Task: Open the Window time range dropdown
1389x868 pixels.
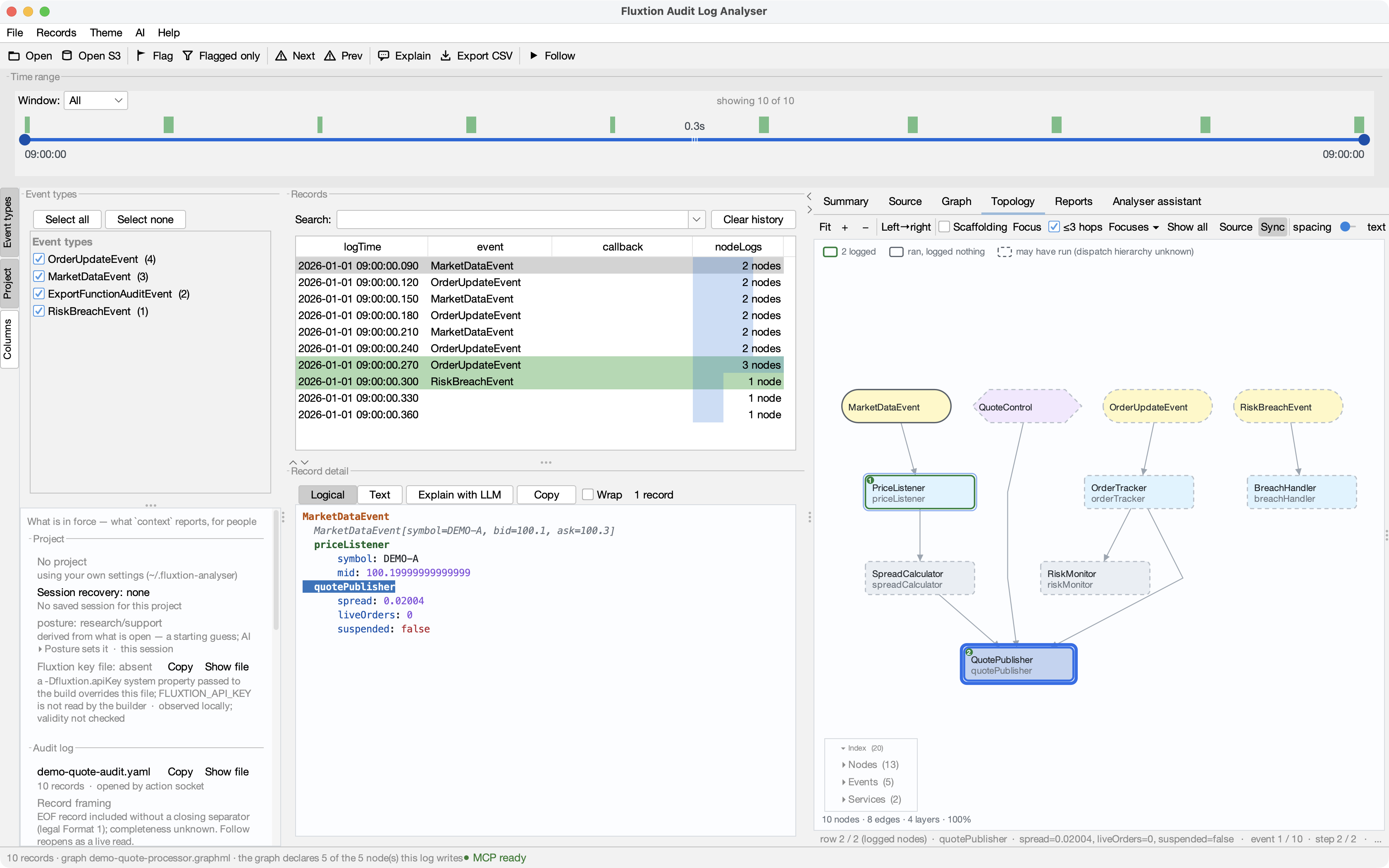Action: [x=95, y=100]
